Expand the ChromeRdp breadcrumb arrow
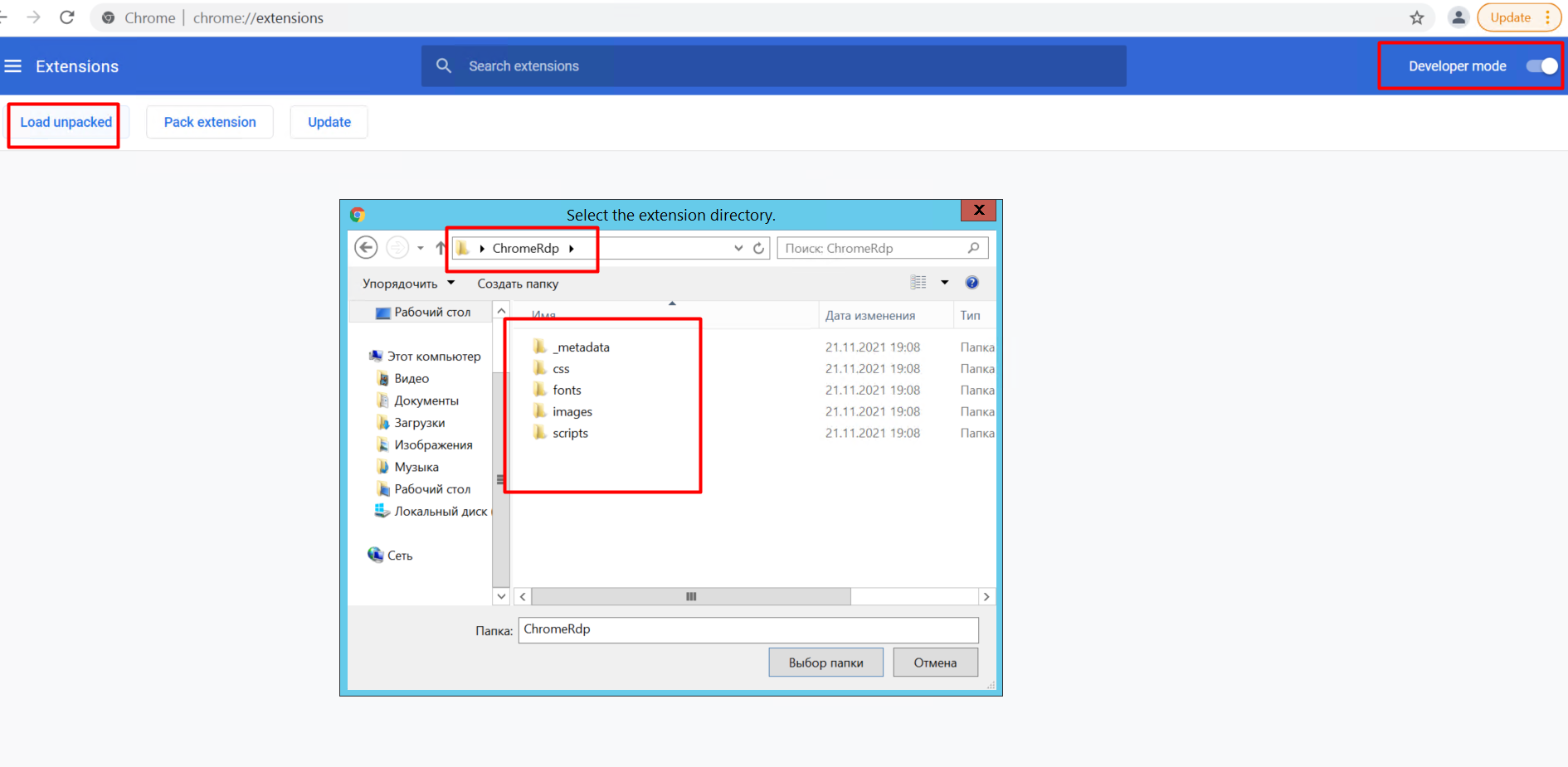The image size is (1568, 767). pos(572,248)
